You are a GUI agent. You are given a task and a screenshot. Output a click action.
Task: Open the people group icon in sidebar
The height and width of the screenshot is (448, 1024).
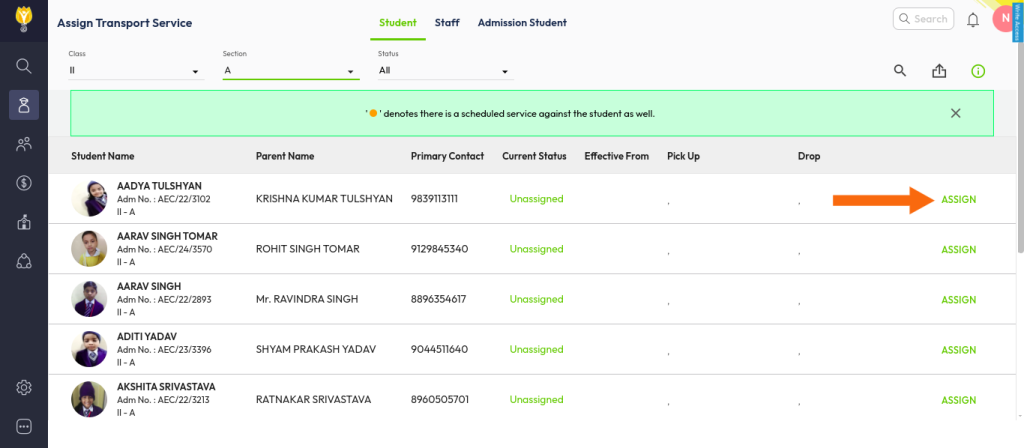(24, 144)
